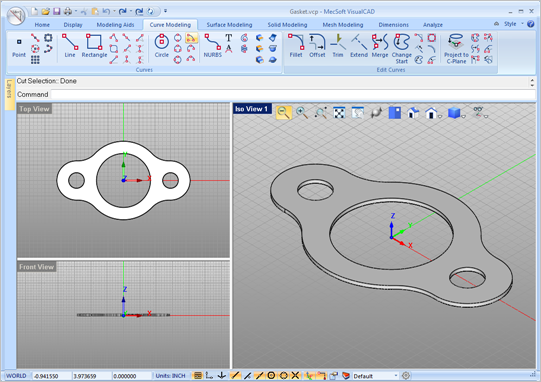
Task: Toggle the end point snap in status bar
Action: [x=235, y=375]
